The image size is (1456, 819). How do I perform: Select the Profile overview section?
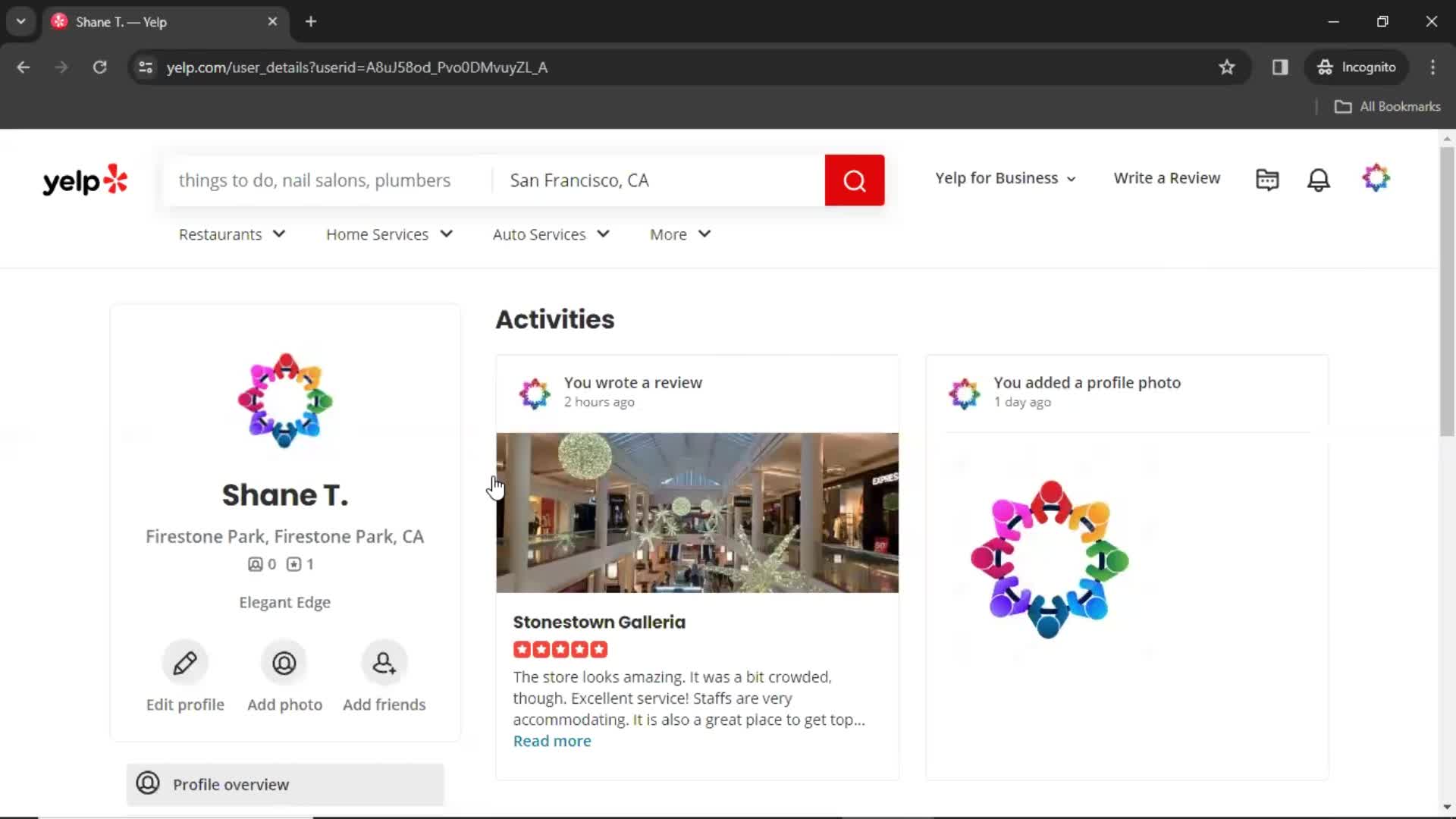click(283, 784)
